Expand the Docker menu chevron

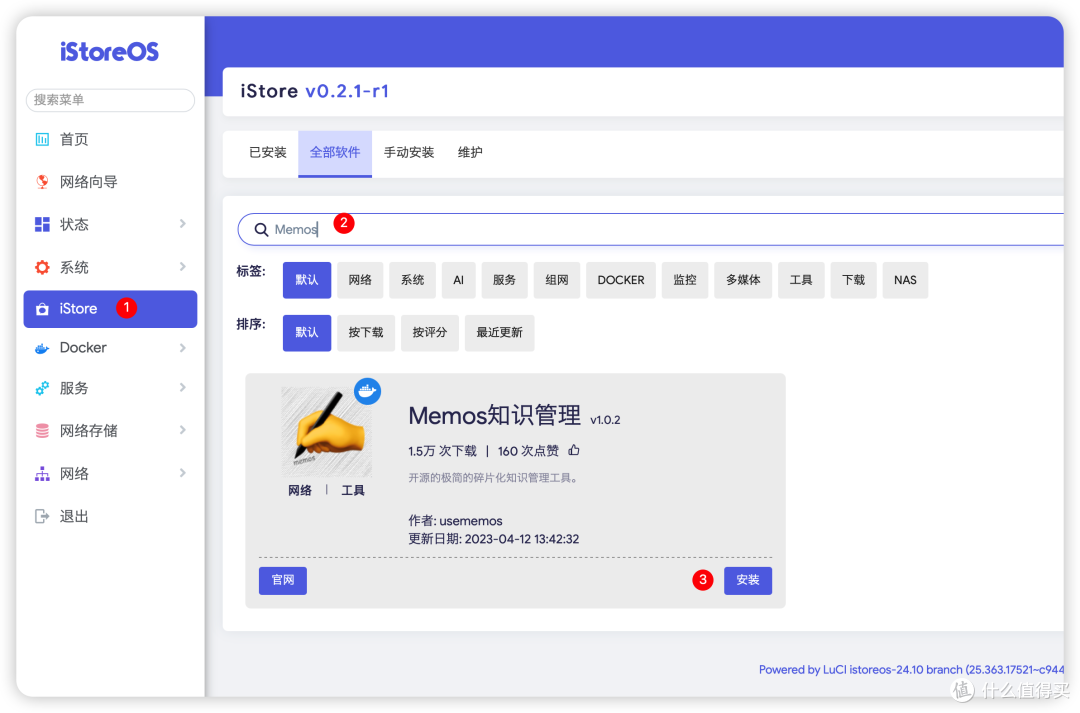coord(183,348)
